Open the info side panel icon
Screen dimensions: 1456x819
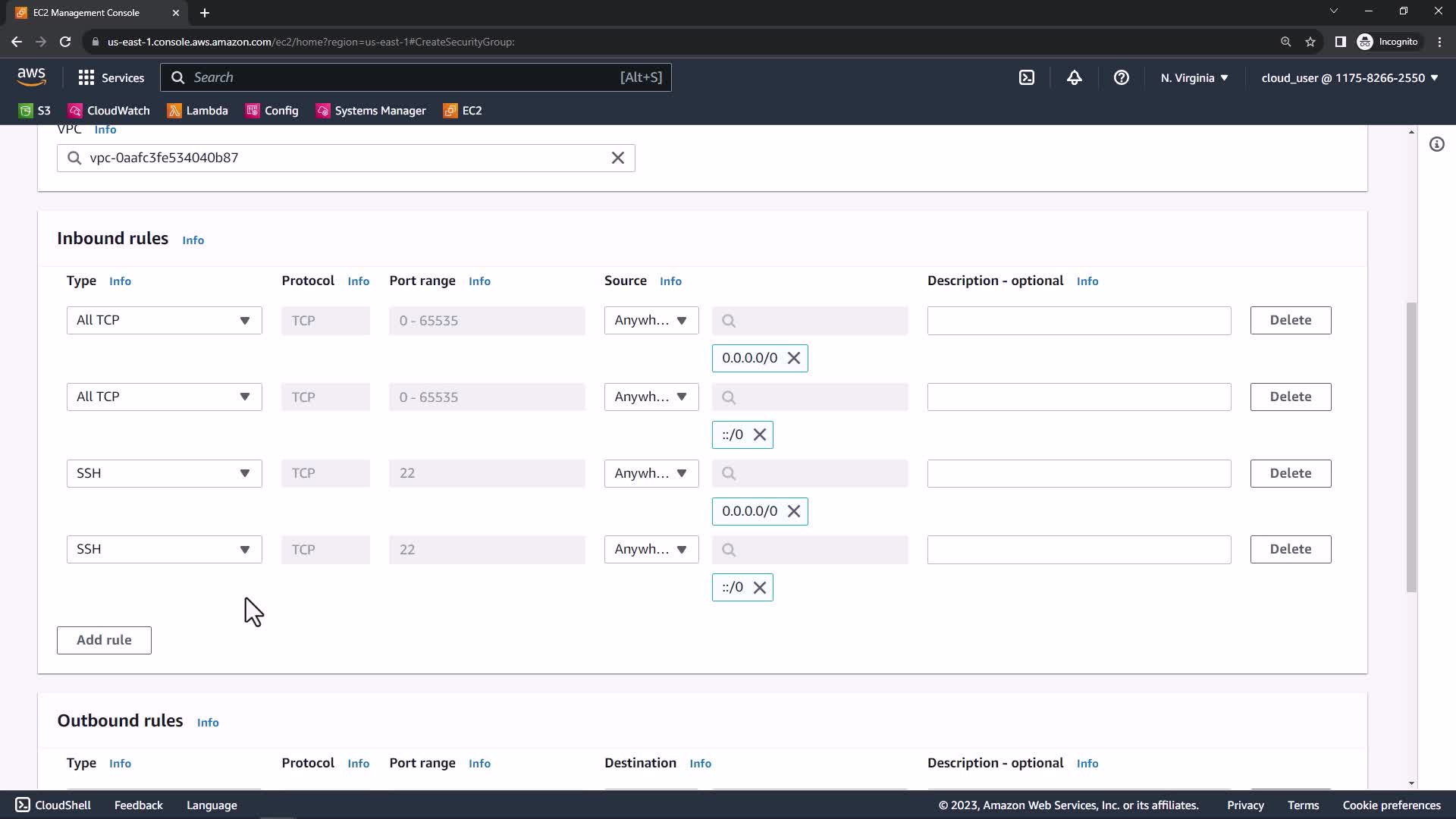1436,144
